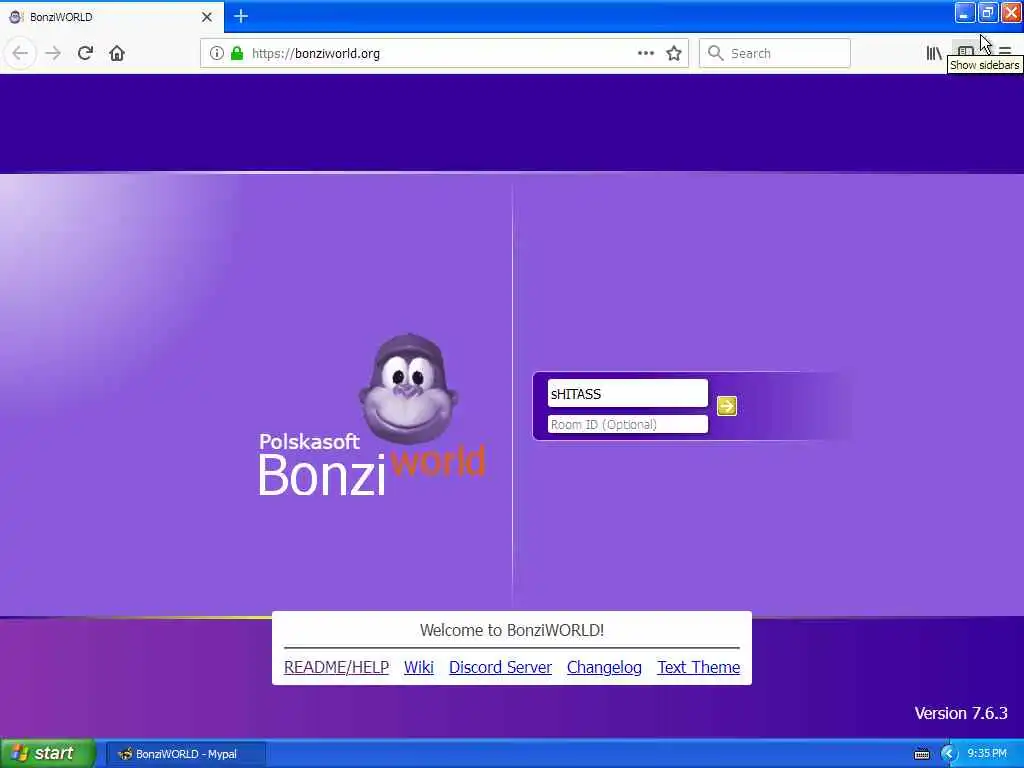Click the search magnifier icon

tap(715, 53)
